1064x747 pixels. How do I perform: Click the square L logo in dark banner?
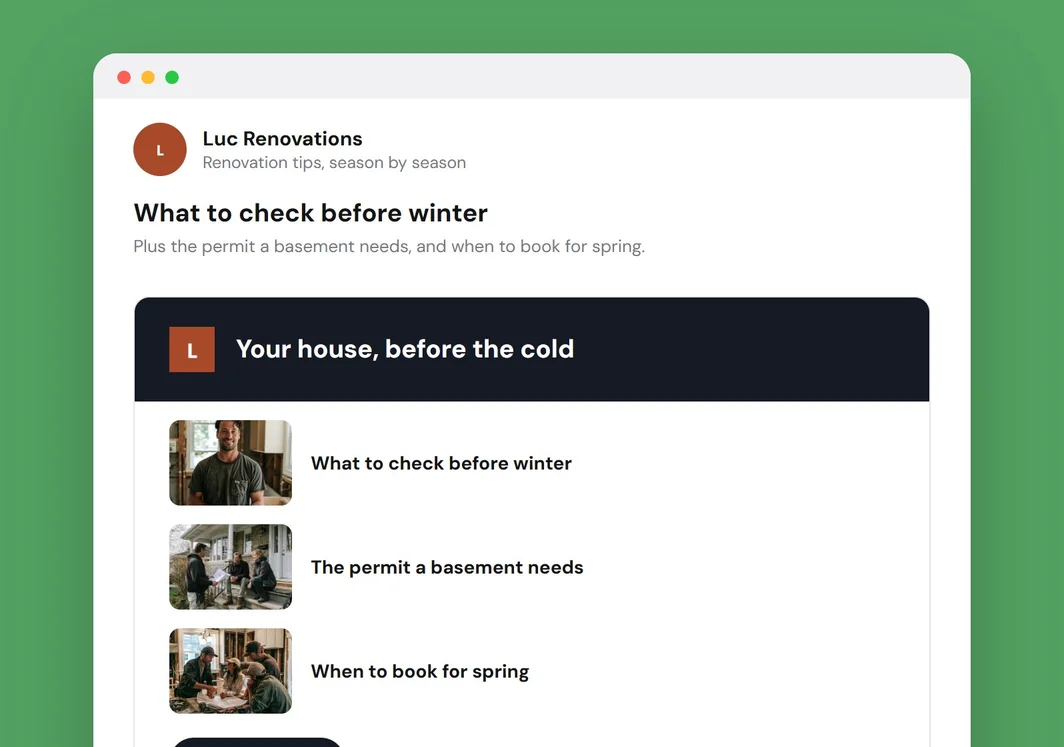192,349
